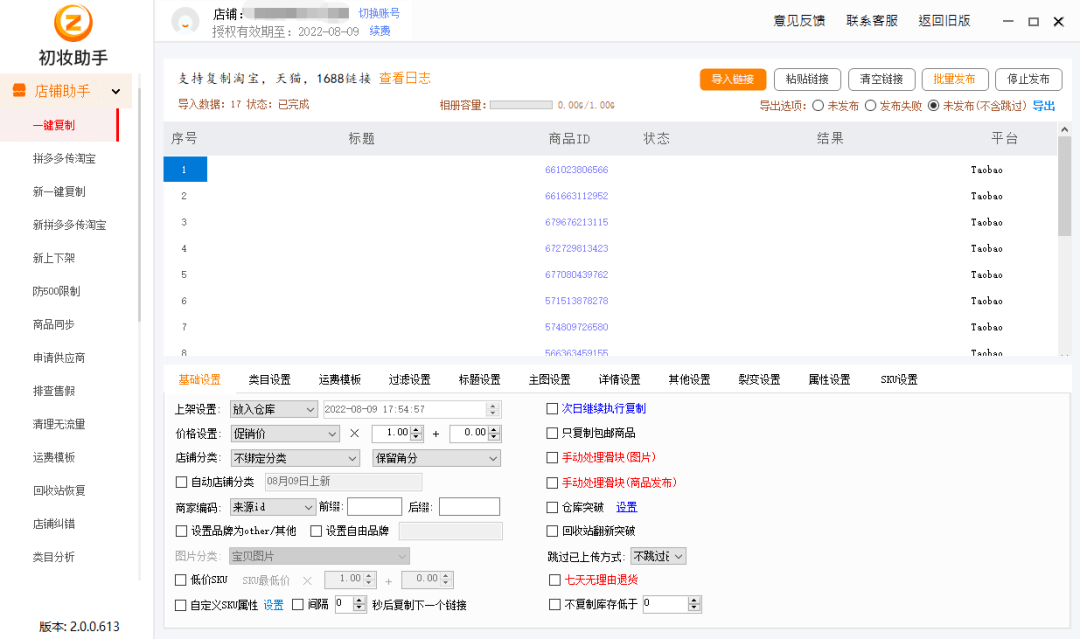Screen dimensions: 1080x639
Task: Click the store avatar icon
Action: [x=185, y=21]
